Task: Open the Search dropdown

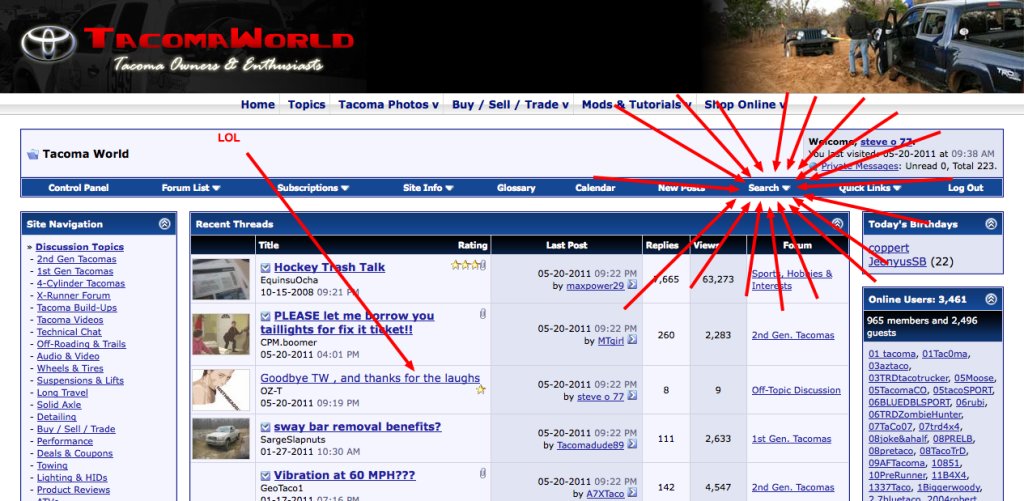Action: 769,188
